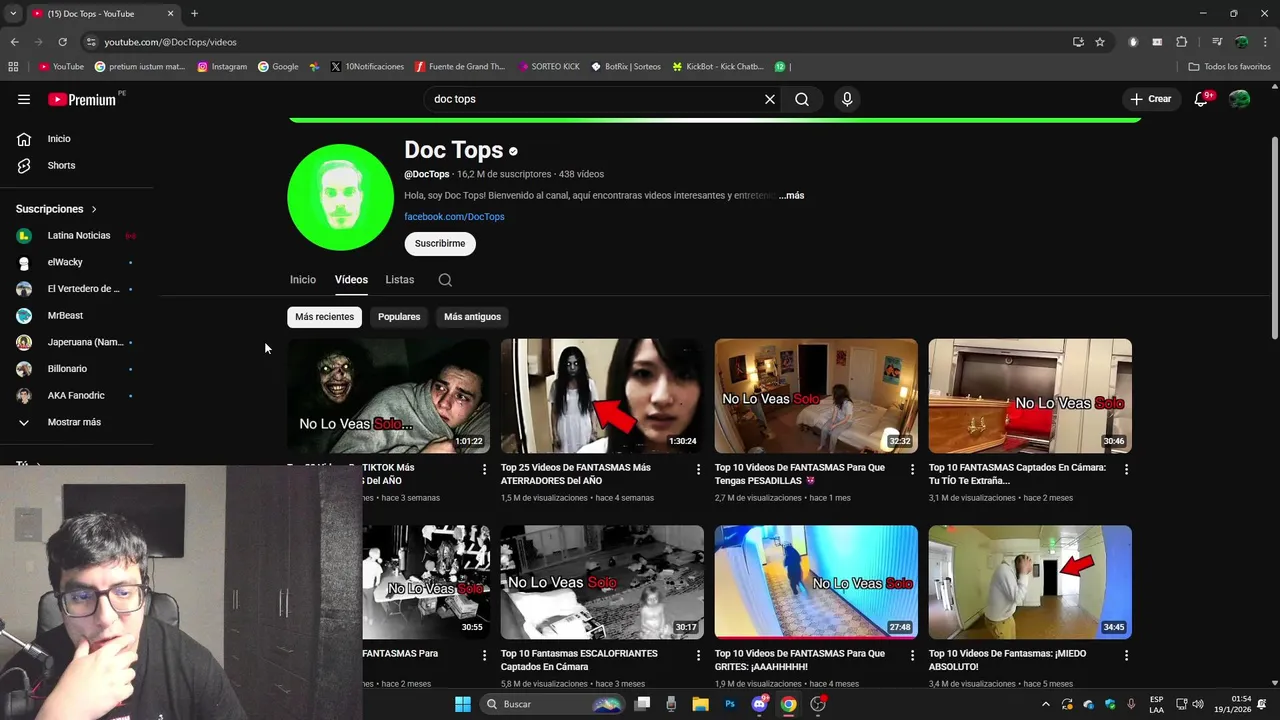Screen dimensions: 1280x720
Task: Reload the page in Chrome
Action: point(62,42)
